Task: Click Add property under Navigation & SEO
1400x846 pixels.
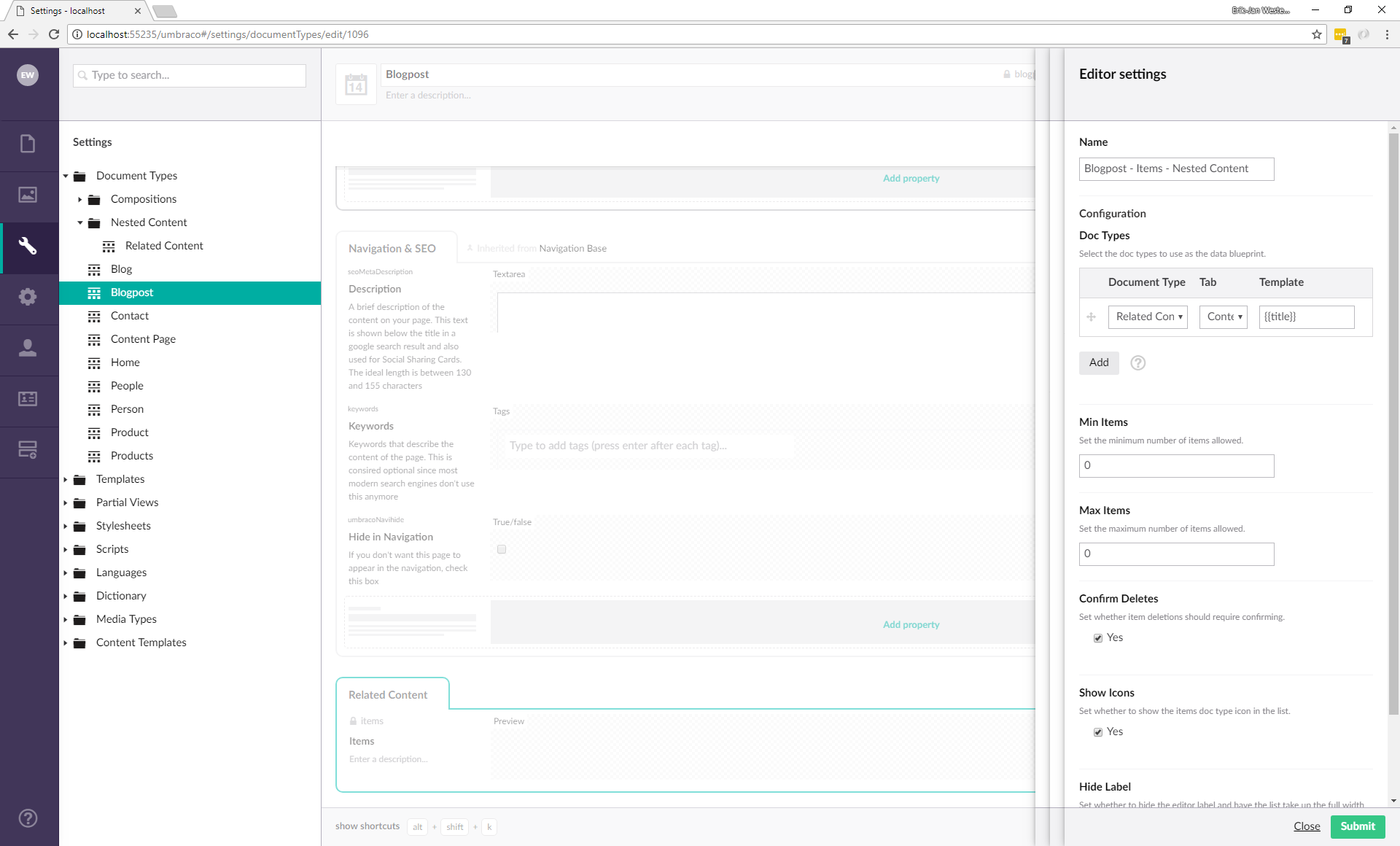Action: click(x=911, y=624)
